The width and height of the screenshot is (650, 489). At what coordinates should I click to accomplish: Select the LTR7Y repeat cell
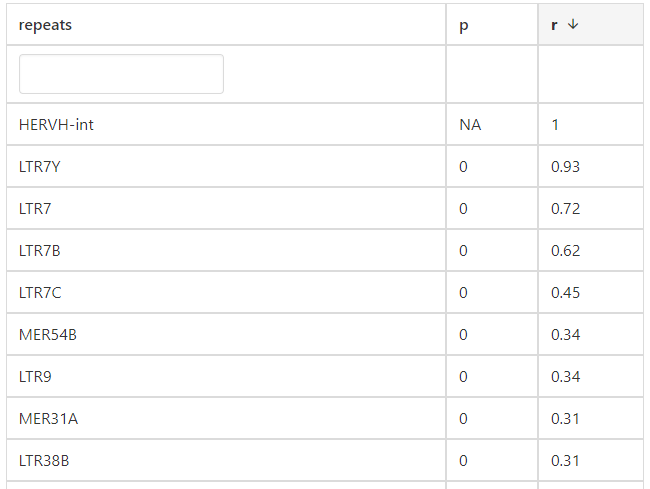pos(40,167)
